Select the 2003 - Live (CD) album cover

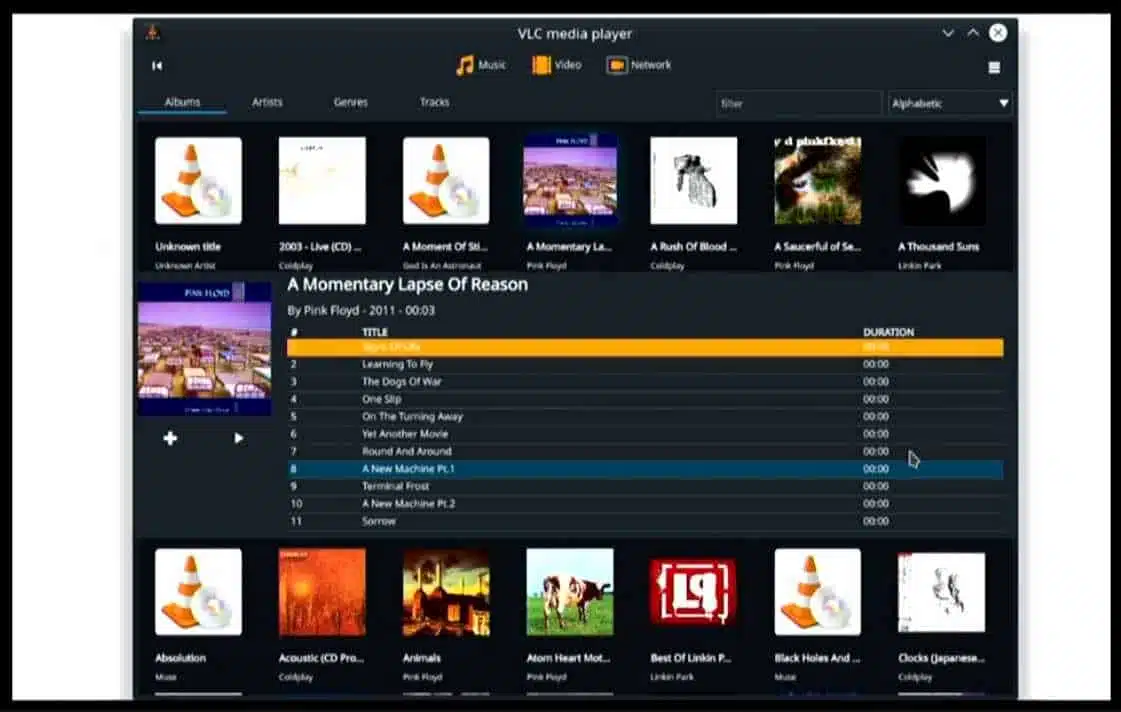tap(322, 181)
